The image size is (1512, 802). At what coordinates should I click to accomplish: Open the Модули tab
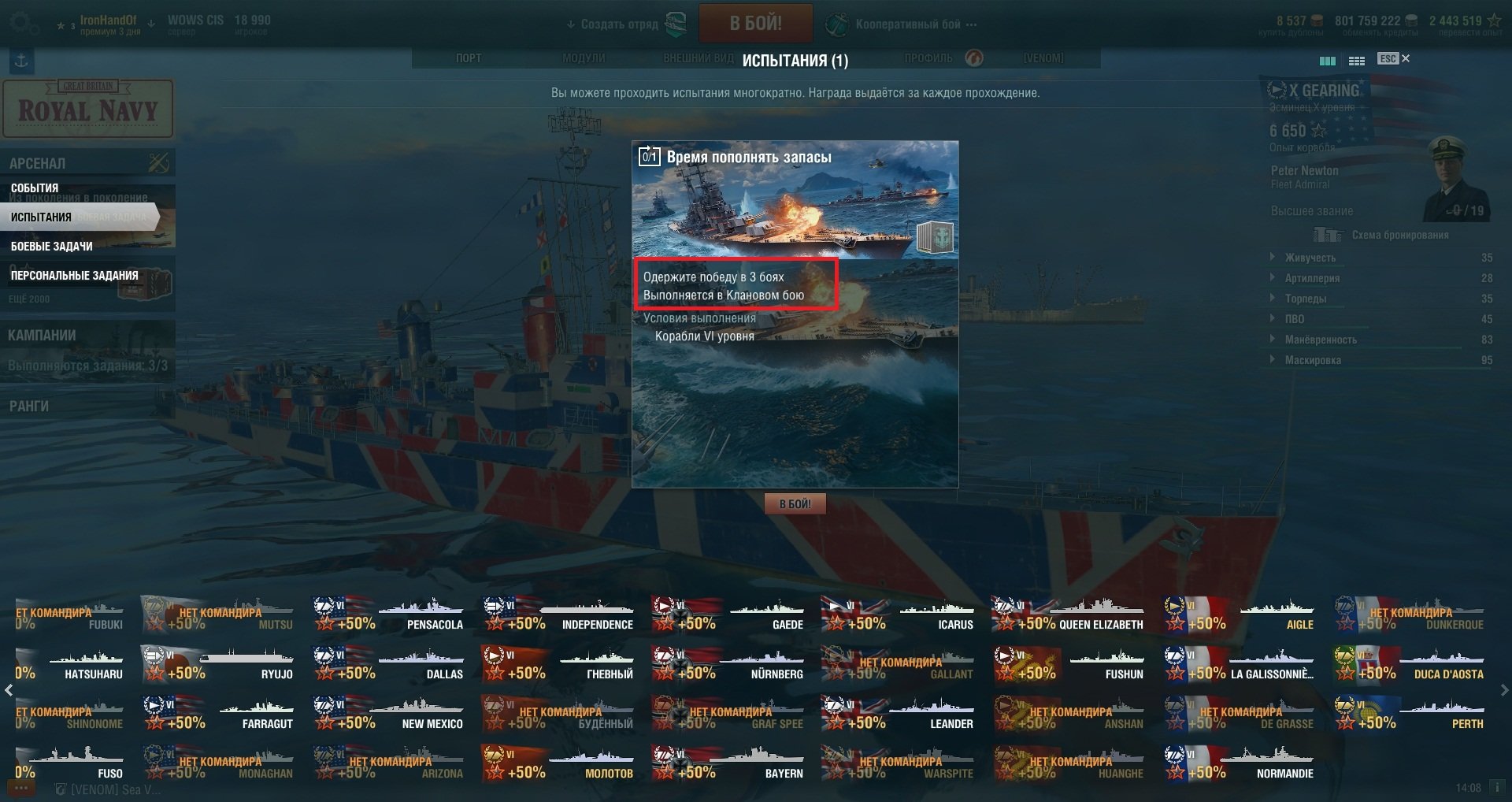[584, 58]
